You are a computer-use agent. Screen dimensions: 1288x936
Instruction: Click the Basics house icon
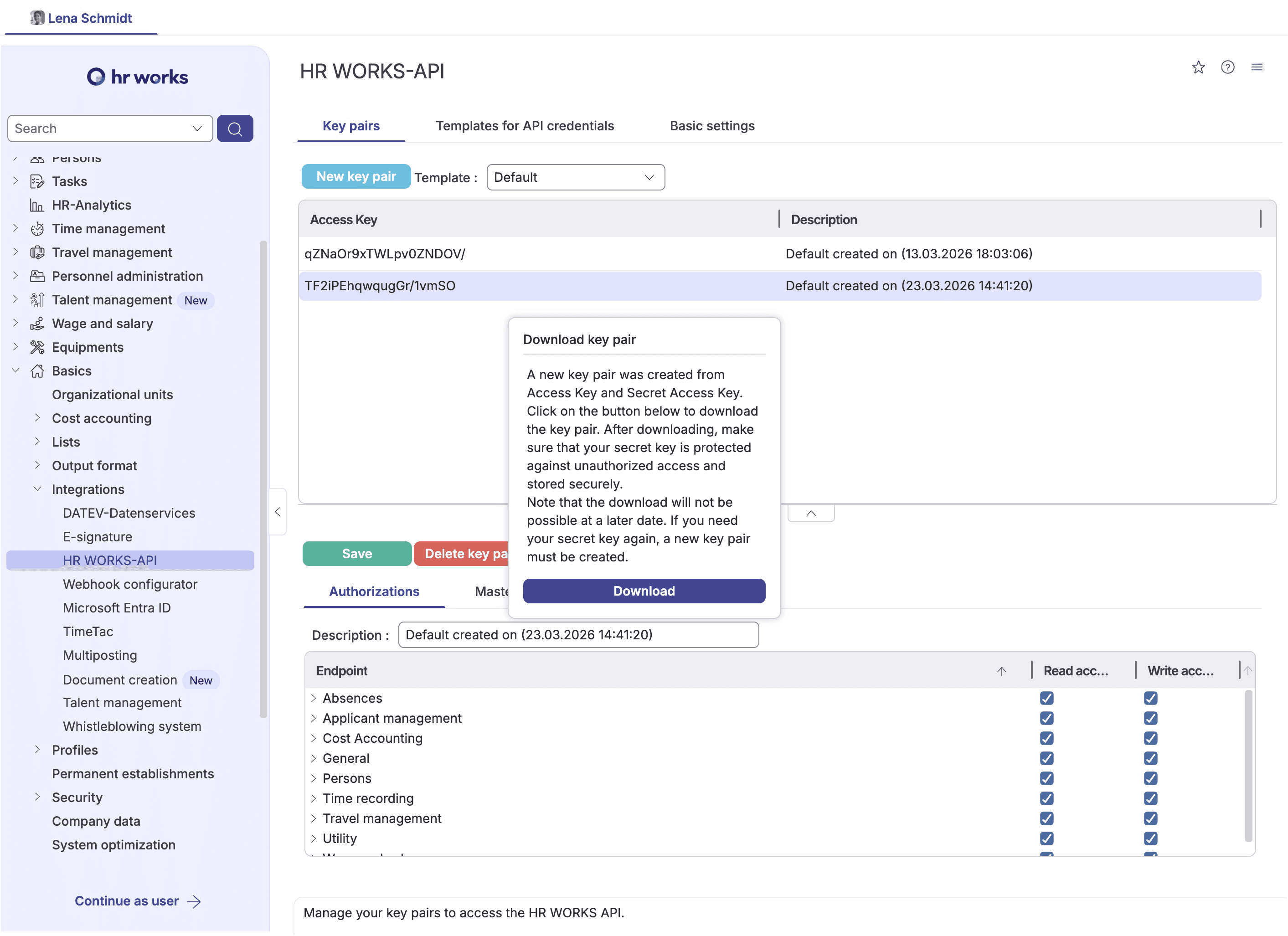[x=37, y=371]
